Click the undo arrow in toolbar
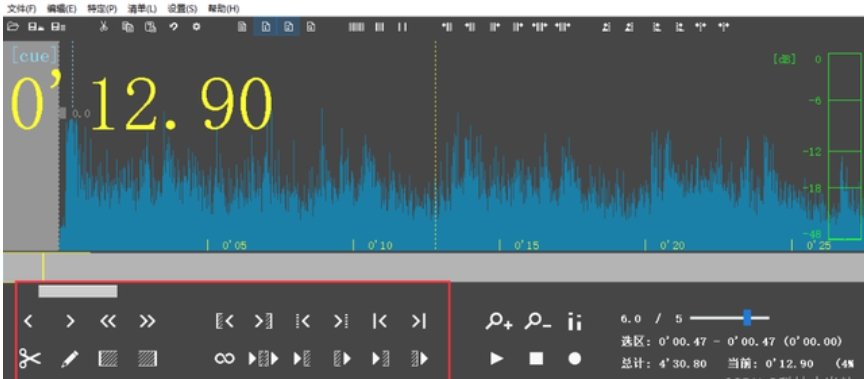 click(174, 26)
